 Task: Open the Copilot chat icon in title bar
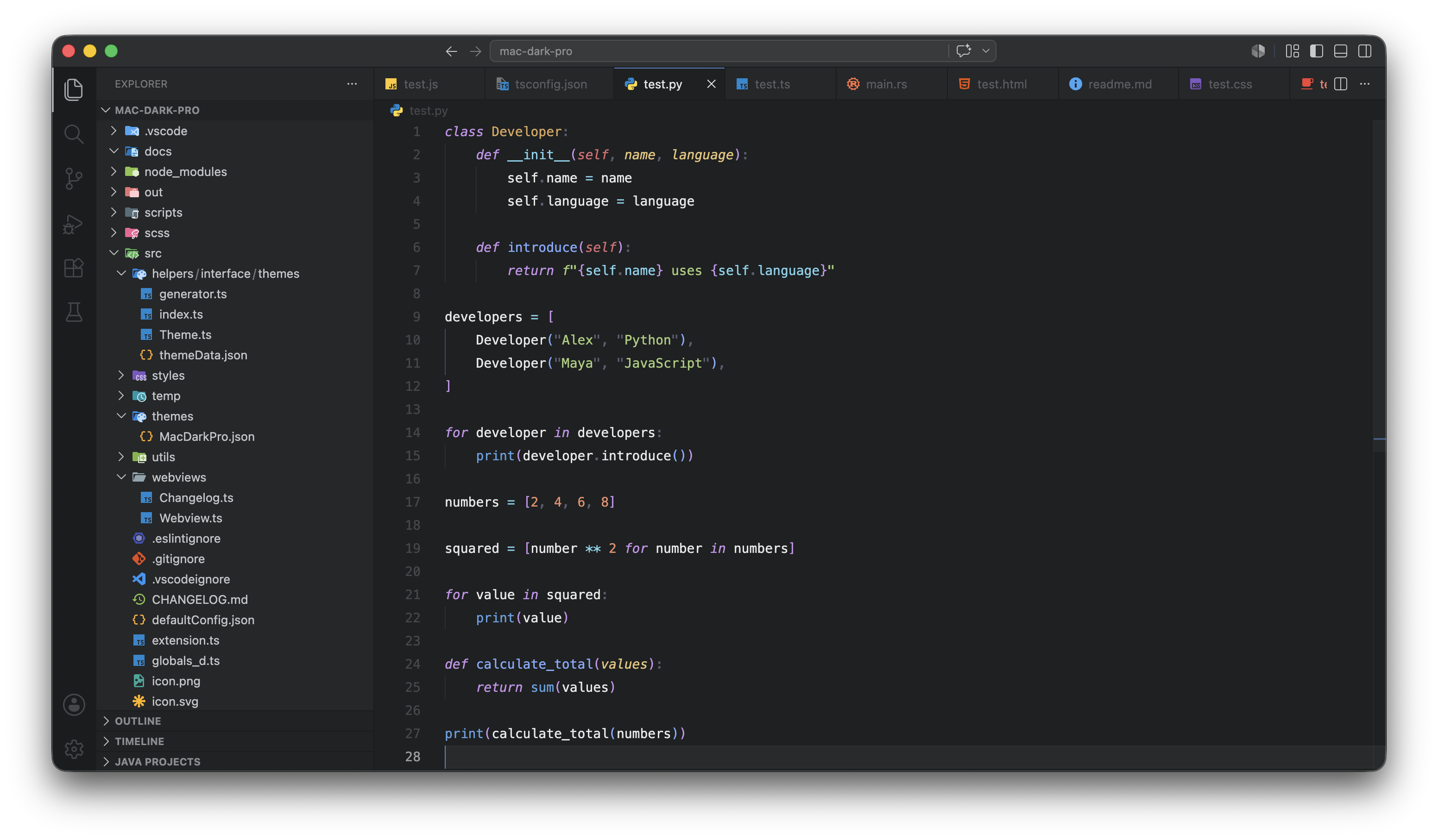(964, 51)
